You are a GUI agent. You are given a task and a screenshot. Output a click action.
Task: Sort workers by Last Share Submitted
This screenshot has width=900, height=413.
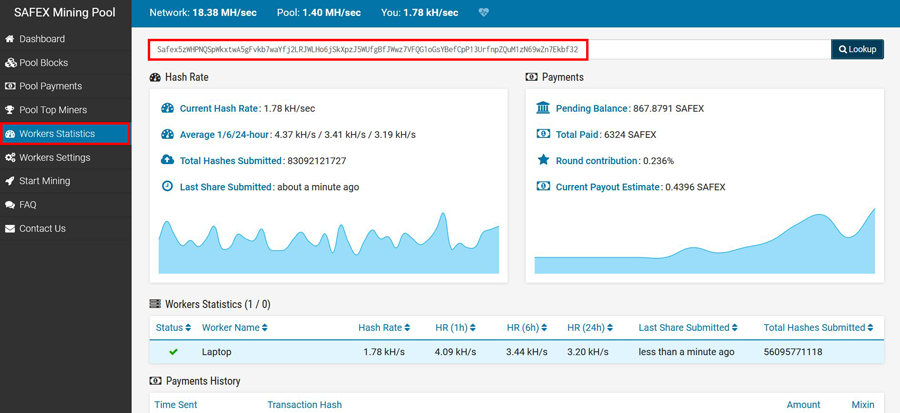(688, 328)
